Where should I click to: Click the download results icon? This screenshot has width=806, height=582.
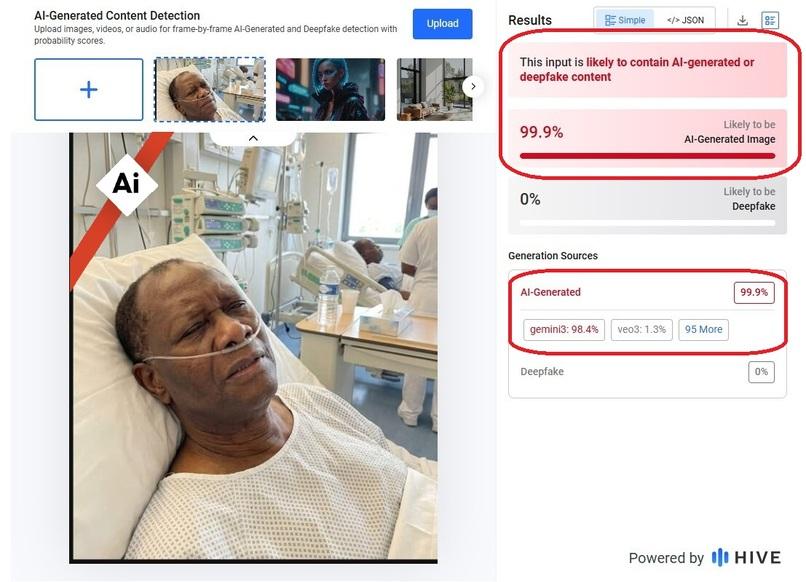742,20
